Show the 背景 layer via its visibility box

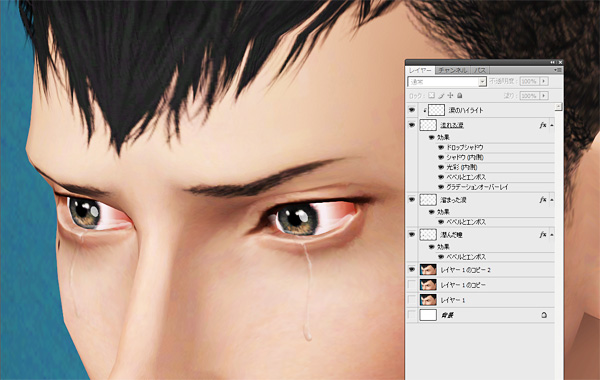pyautogui.click(x=412, y=315)
